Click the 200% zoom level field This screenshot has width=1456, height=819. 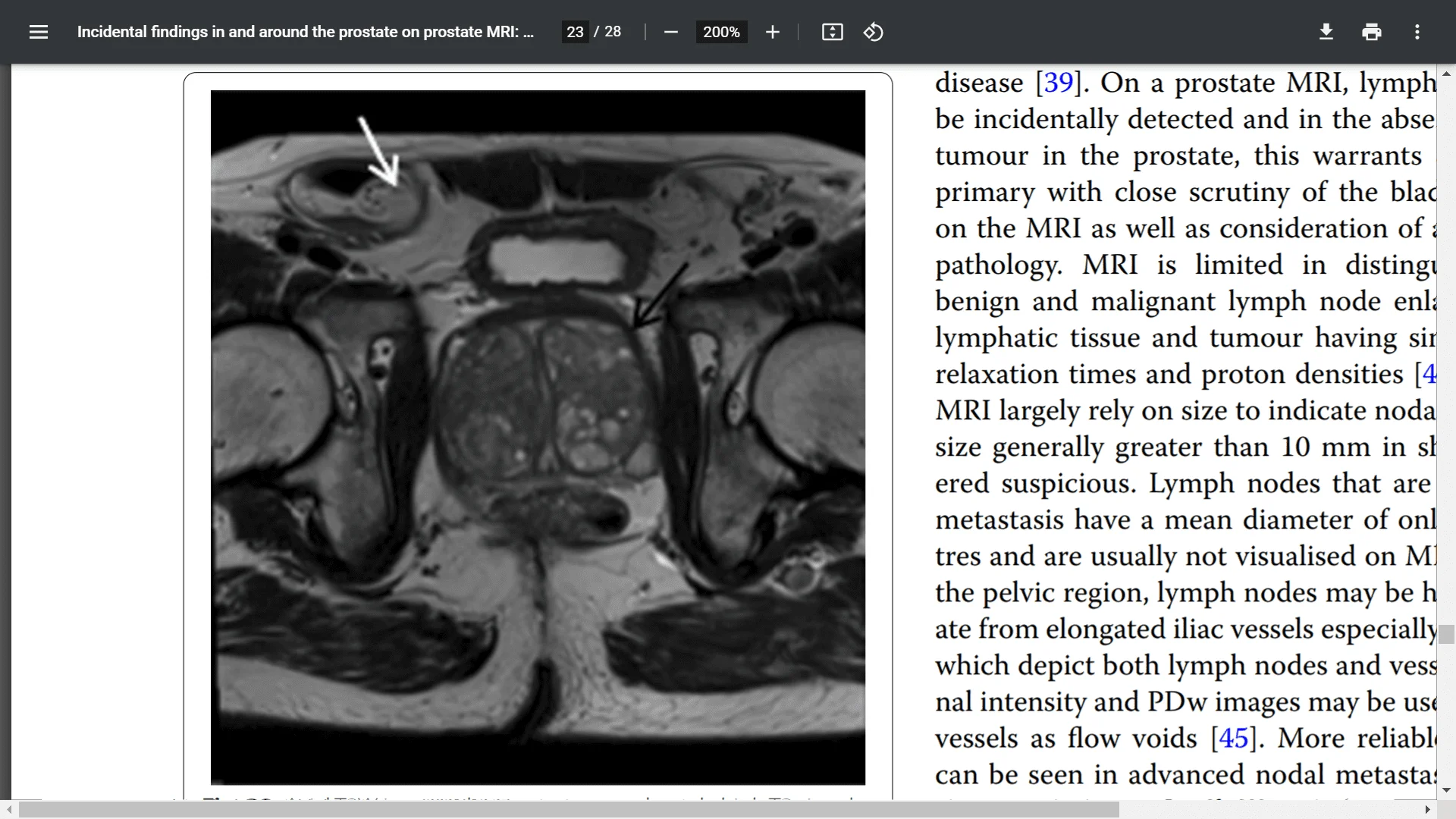point(721,32)
